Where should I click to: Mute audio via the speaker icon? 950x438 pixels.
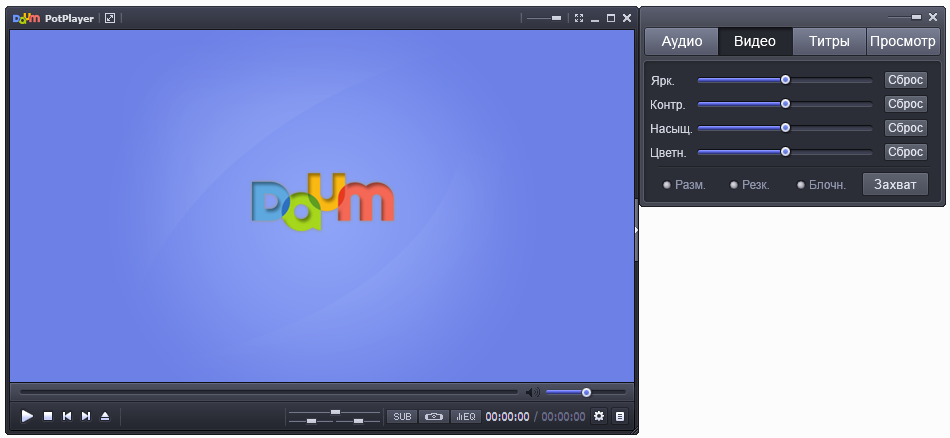[533, 393]
